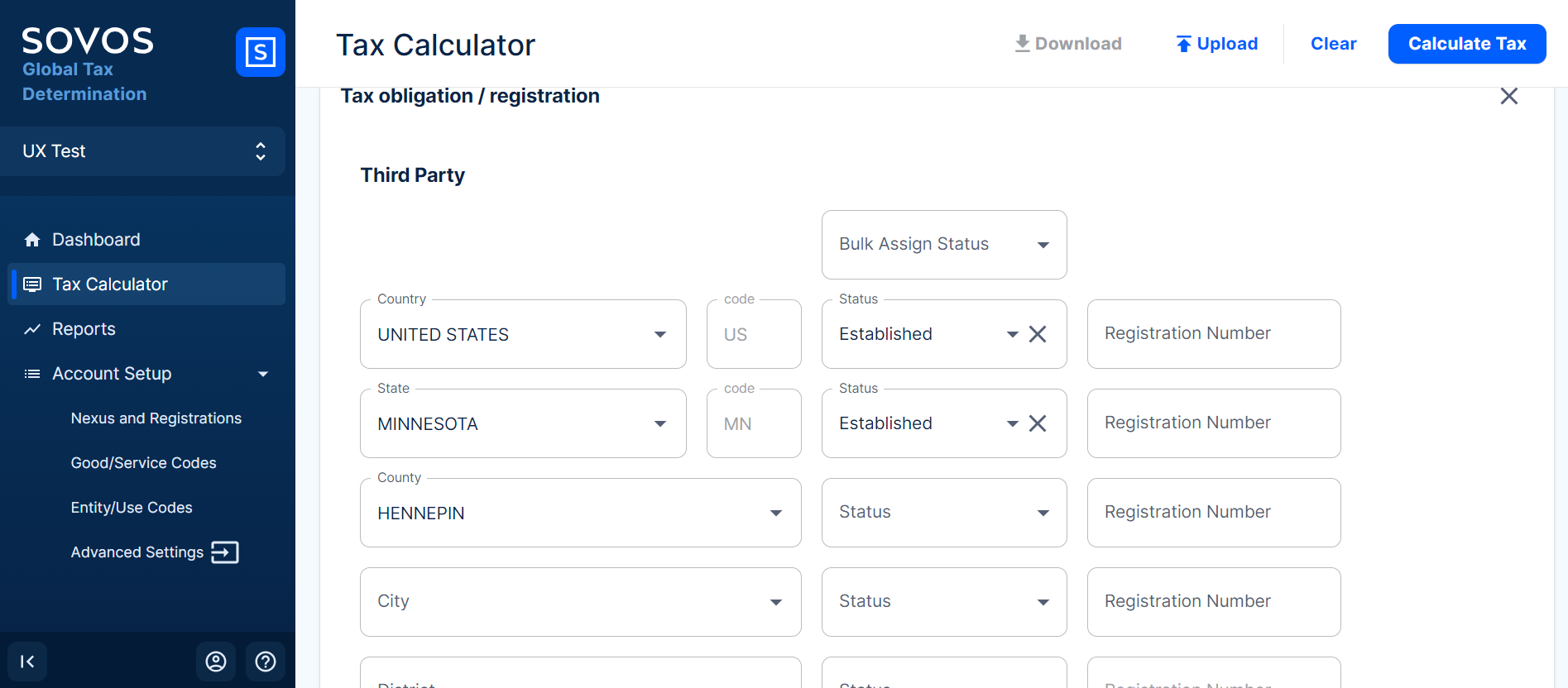The image size is (1568, 688).
Task: Expand the Country dropdown showing UNITED STATES
Action: pyautogui.click(x=522, y=334)
